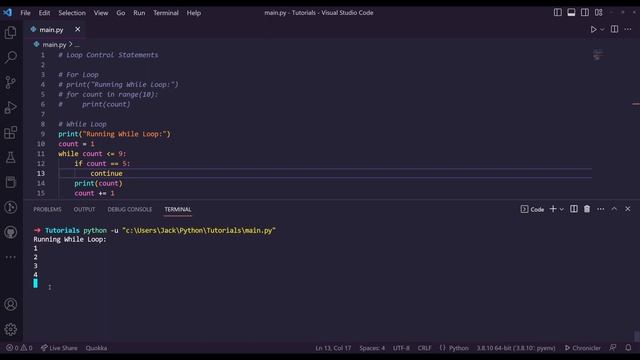Viewport: 640px width, 360px height.
Task: Open the Go menu
Action: (x=121, y=13)
